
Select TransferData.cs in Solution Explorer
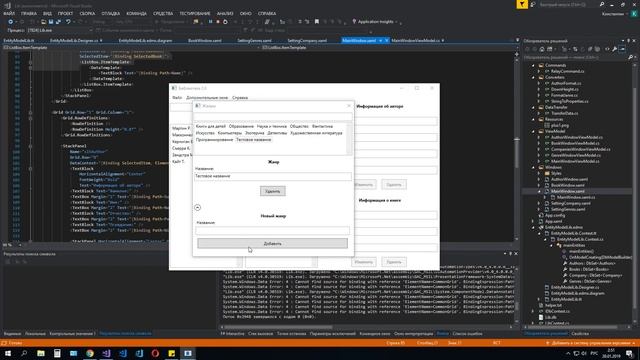(564, 113)
